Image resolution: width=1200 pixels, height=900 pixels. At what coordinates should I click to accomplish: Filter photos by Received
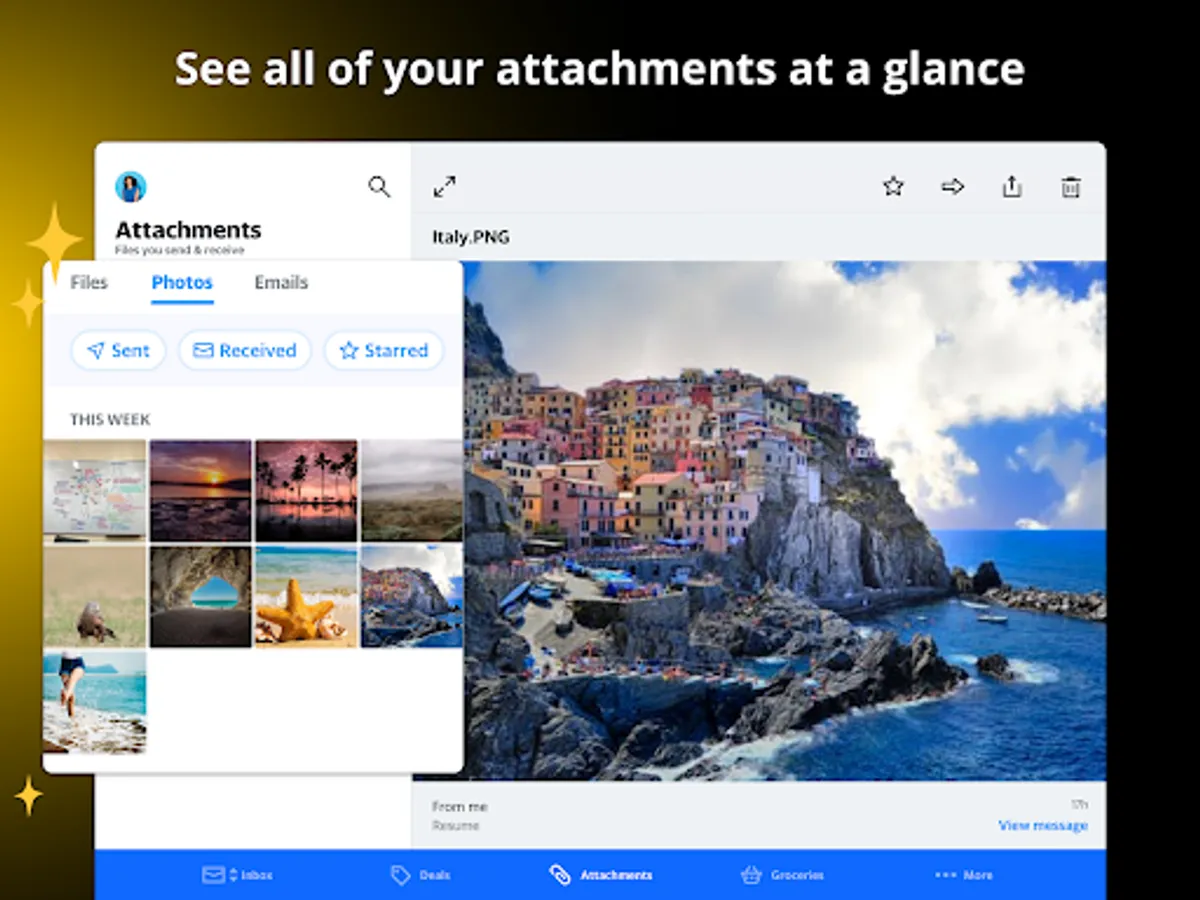[245, 350]
